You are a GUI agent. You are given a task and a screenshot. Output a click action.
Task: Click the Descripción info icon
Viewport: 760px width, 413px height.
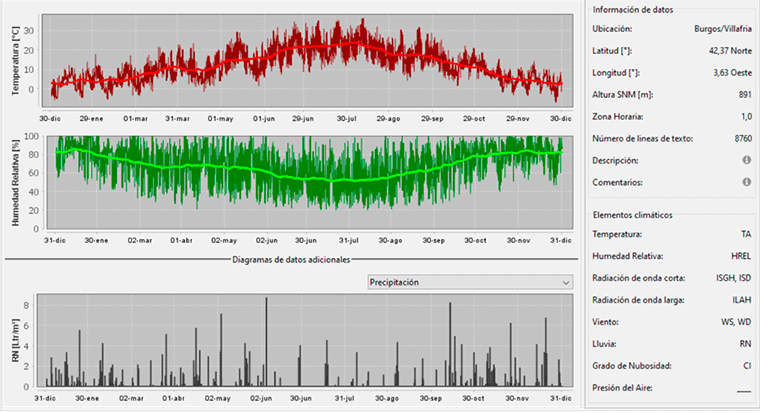(x=746, y=161)
